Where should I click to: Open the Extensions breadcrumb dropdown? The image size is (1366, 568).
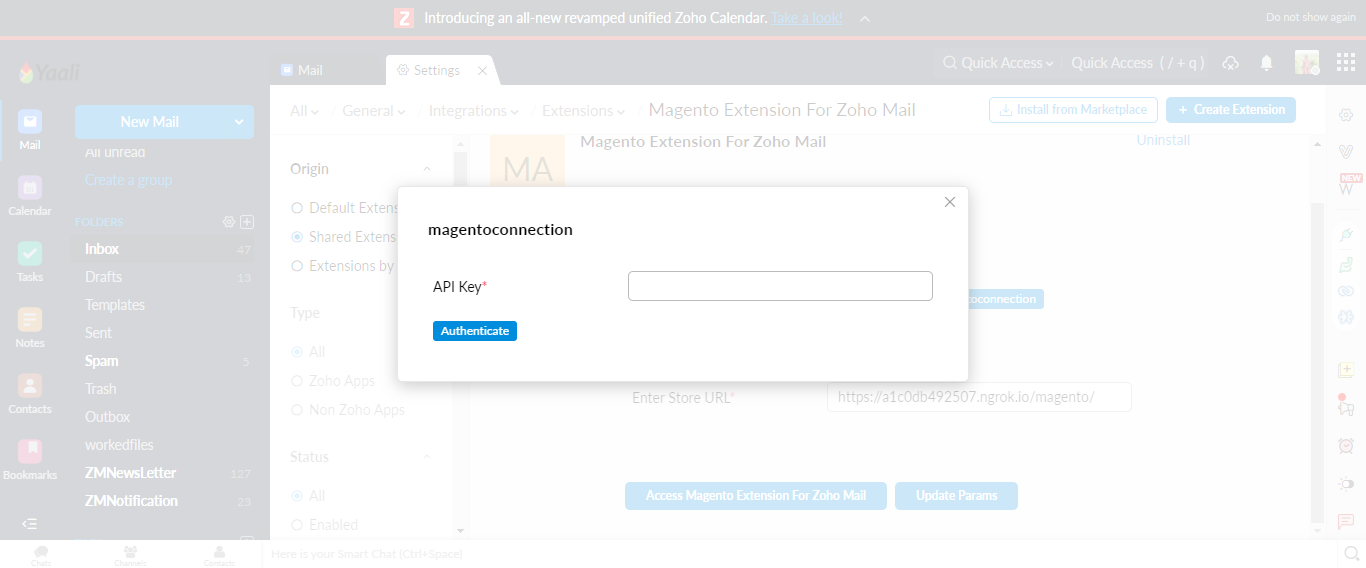(584, 111)
